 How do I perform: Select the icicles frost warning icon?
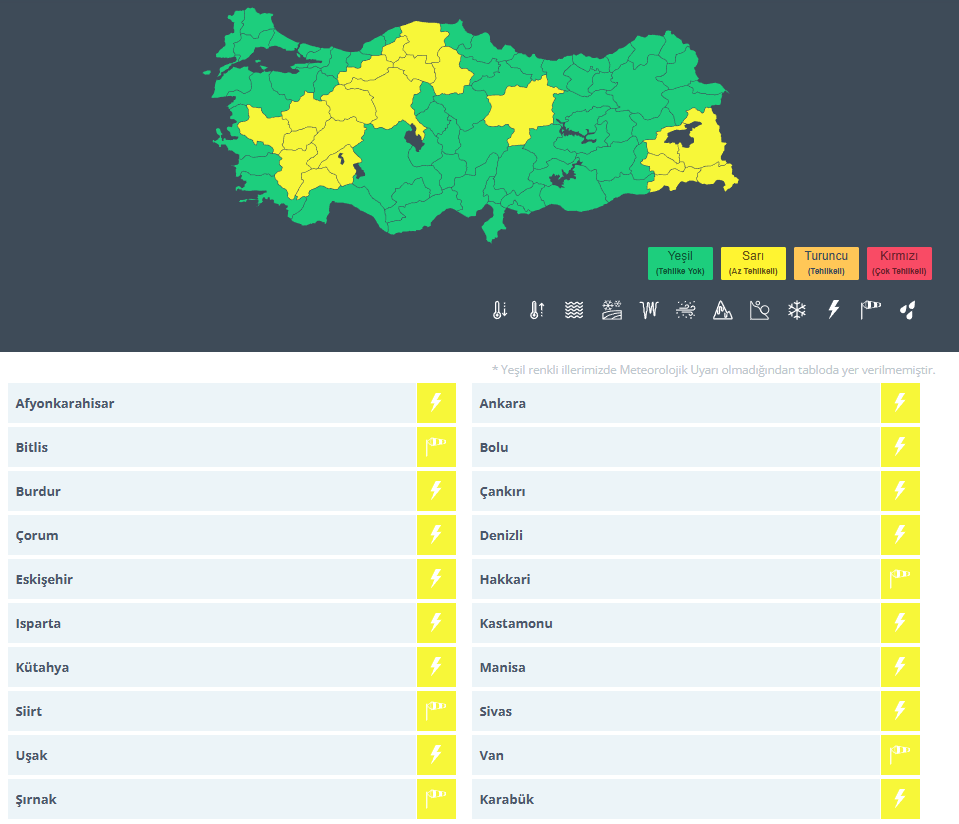pos(649,310)
